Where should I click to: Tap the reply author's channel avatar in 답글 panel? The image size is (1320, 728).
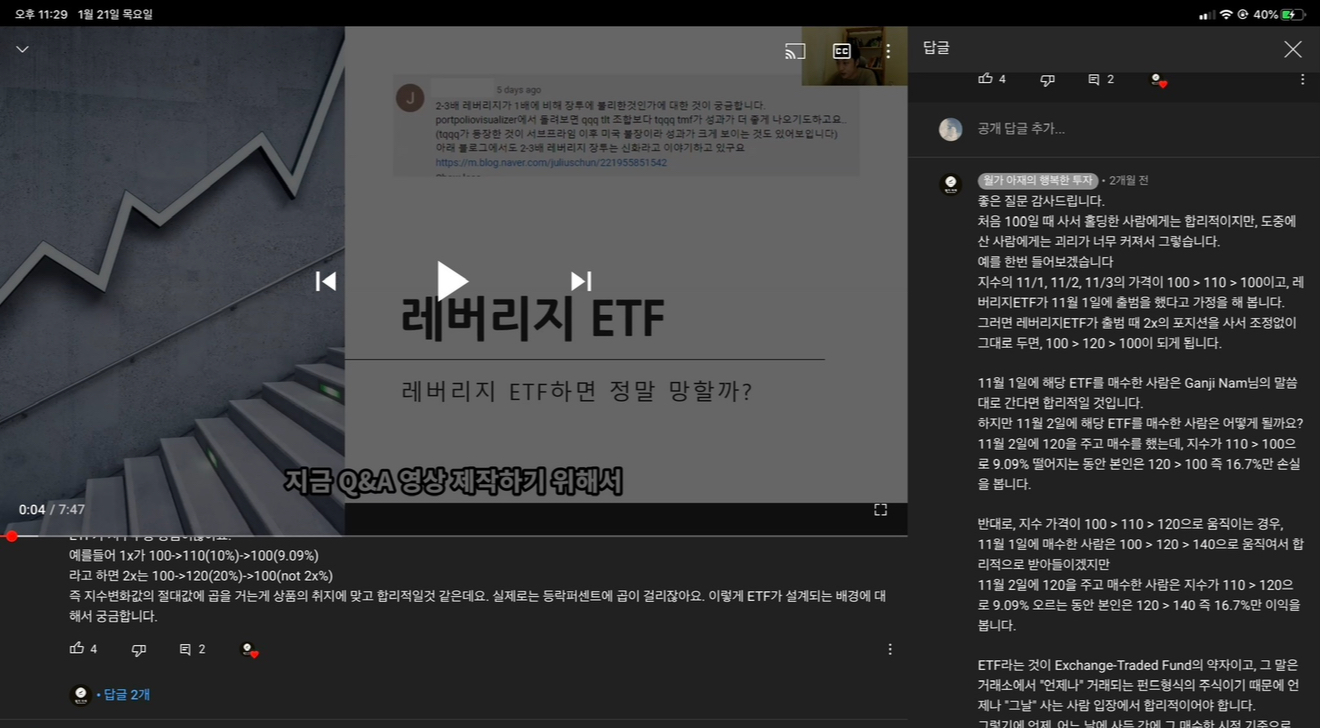950,184
